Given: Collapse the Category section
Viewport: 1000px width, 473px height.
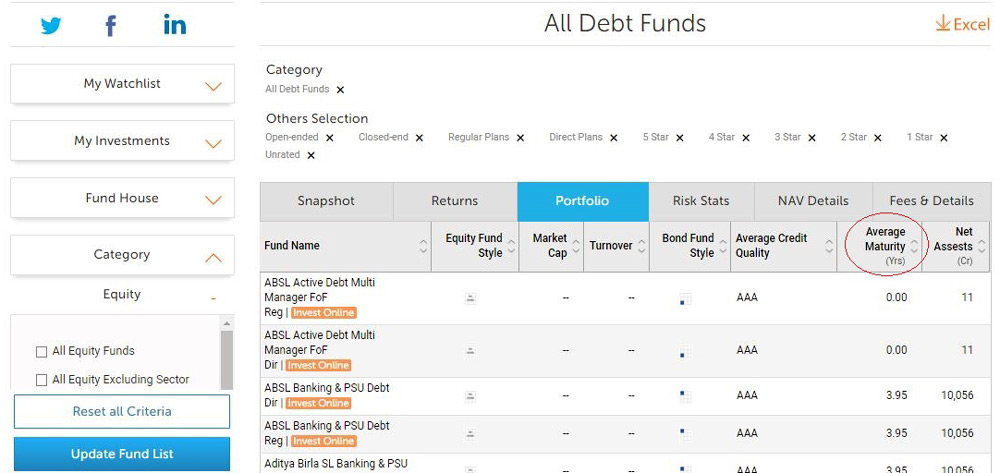Looking at the screenshot, I should [x=213, y=257].
